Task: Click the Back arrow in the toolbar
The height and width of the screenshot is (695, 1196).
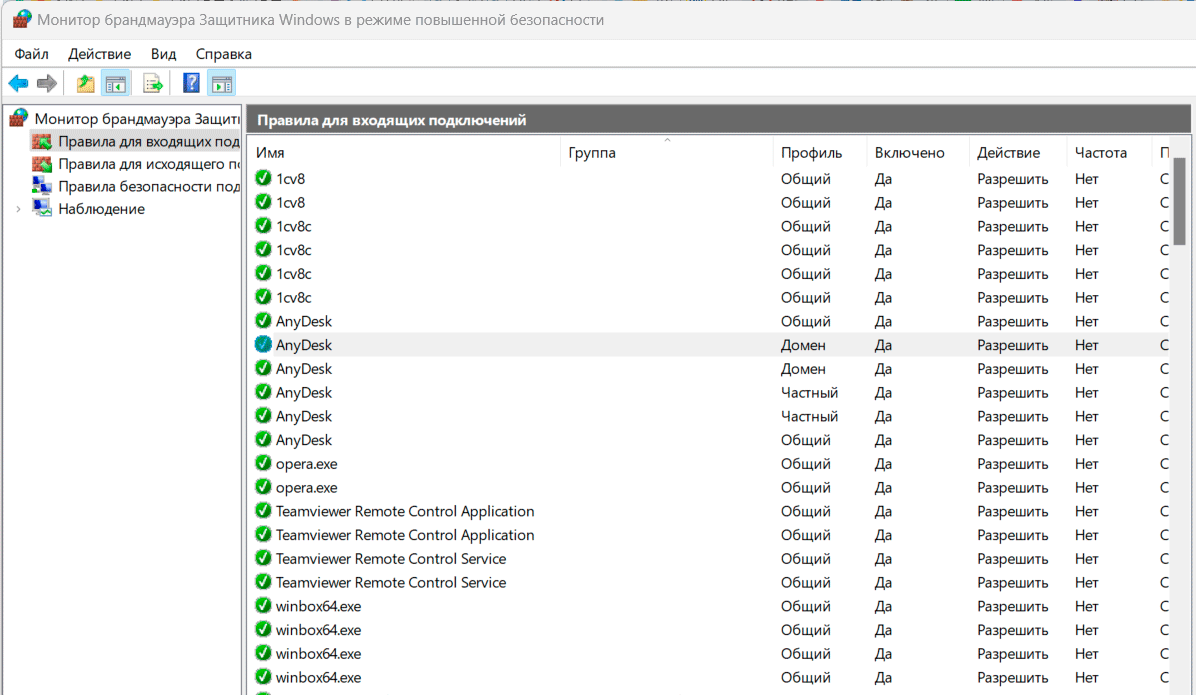Action: [18, 84]
